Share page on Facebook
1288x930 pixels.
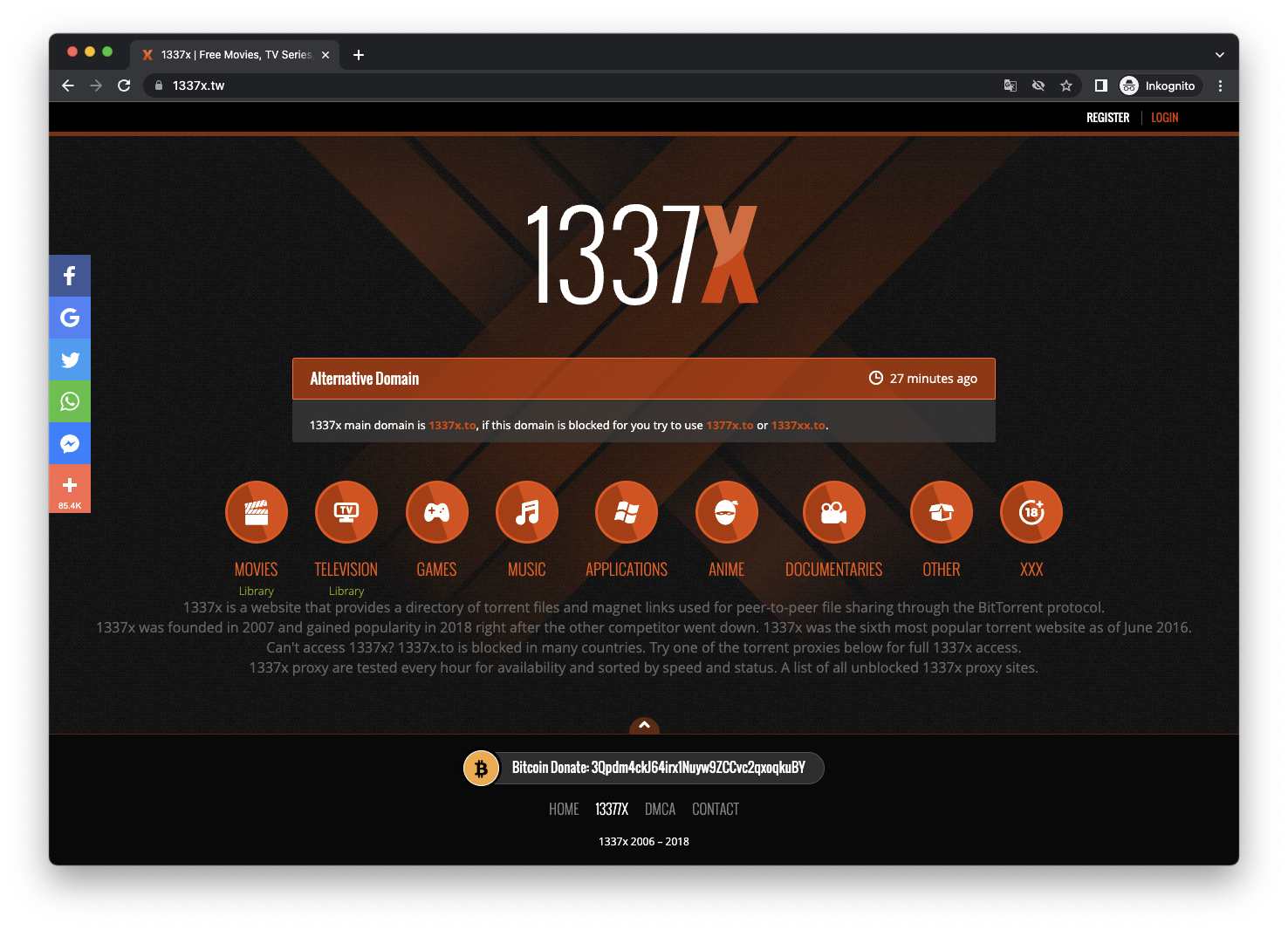pyautogui.click(x=70, y=276)
